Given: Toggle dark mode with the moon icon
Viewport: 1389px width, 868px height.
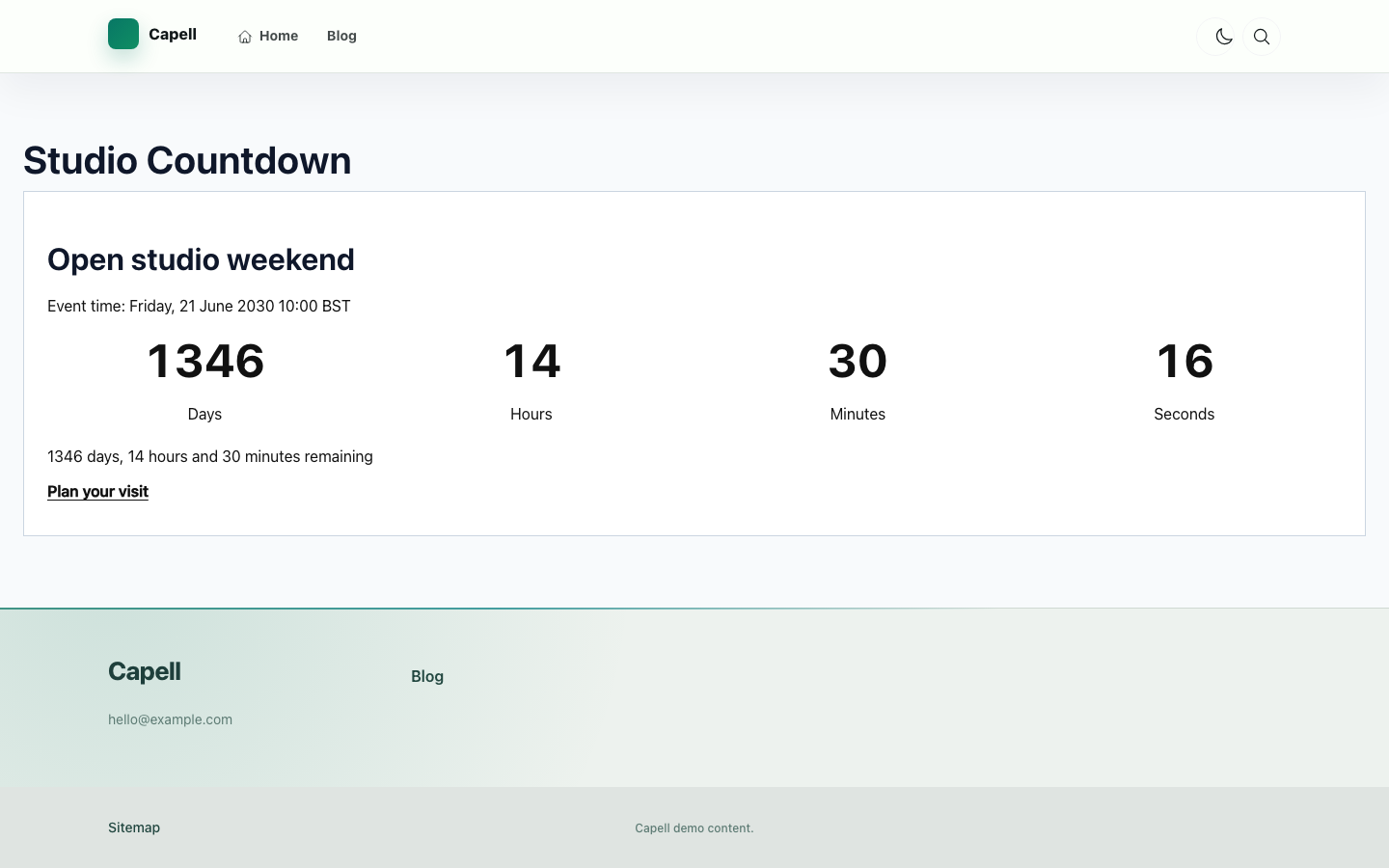Looking at the screenshot, I should (1224, 37).
